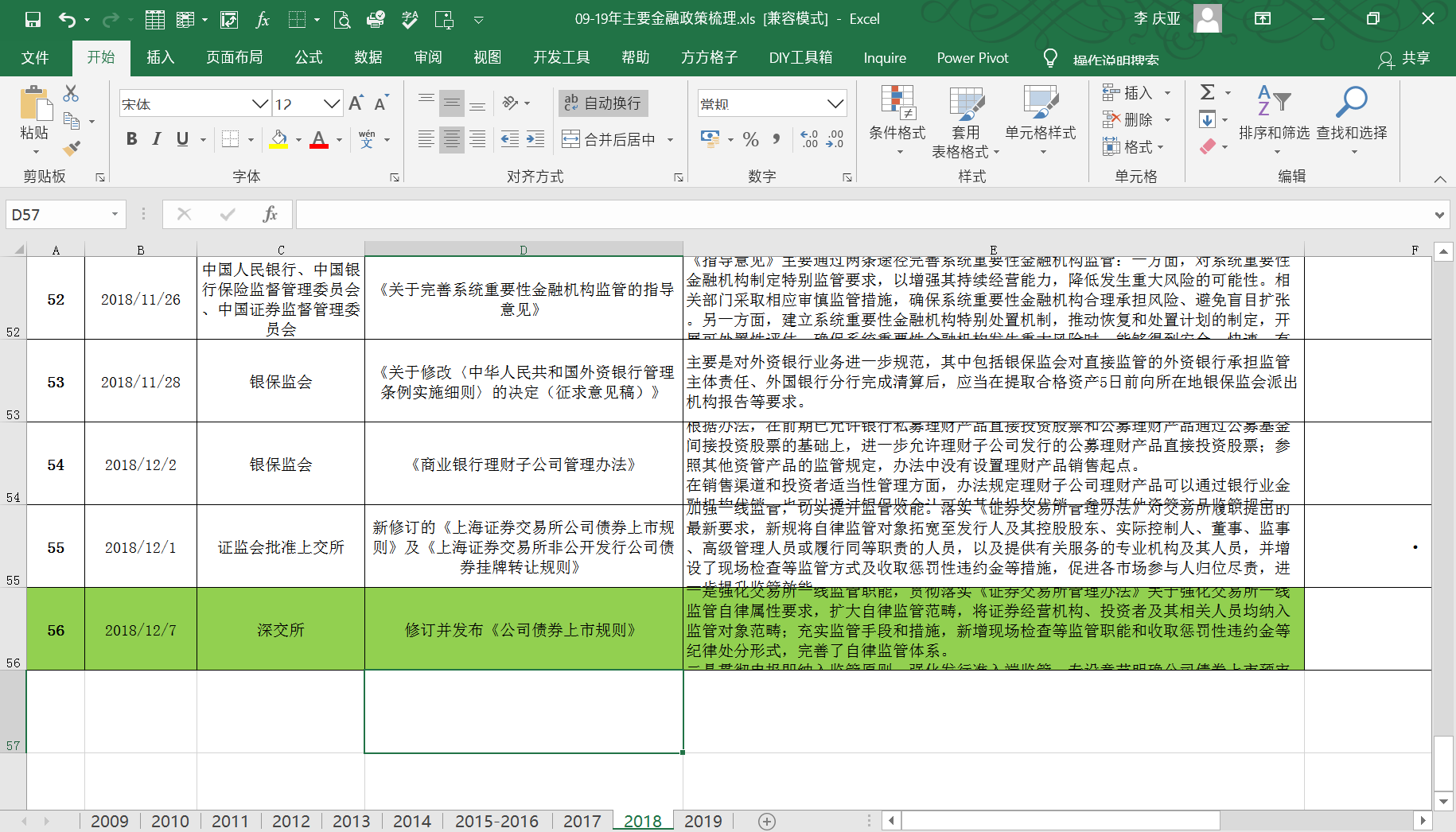The height and width of the screenshot is (832, 1456).
Task: Decrease decimal places
Action: click(835, 139)
